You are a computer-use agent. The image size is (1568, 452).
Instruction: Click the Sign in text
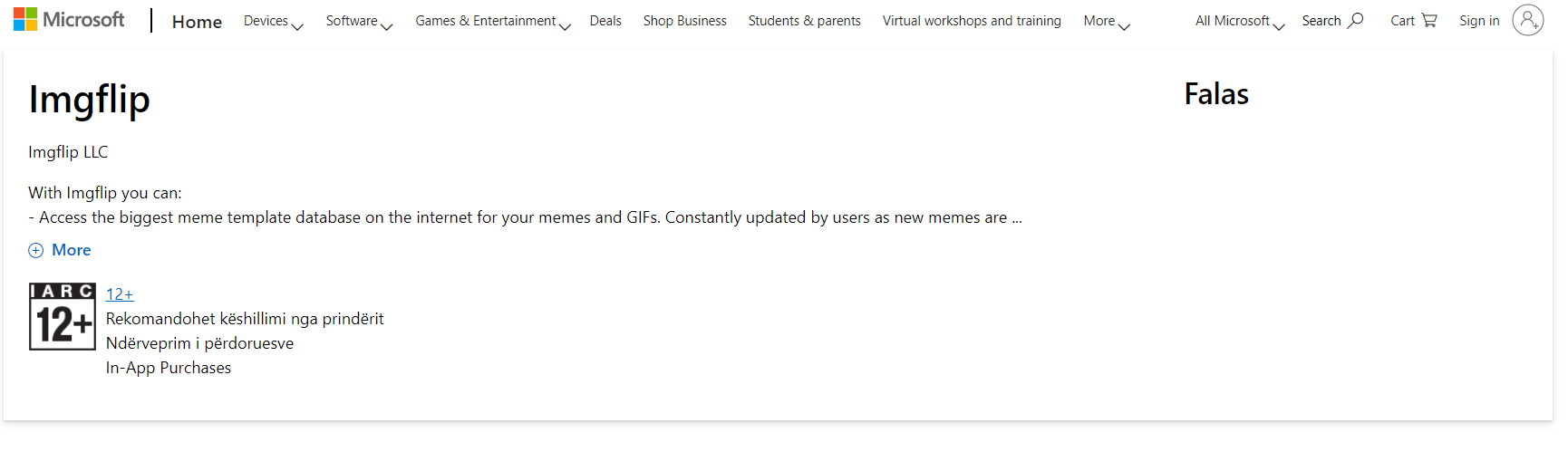click(1478, 21)
